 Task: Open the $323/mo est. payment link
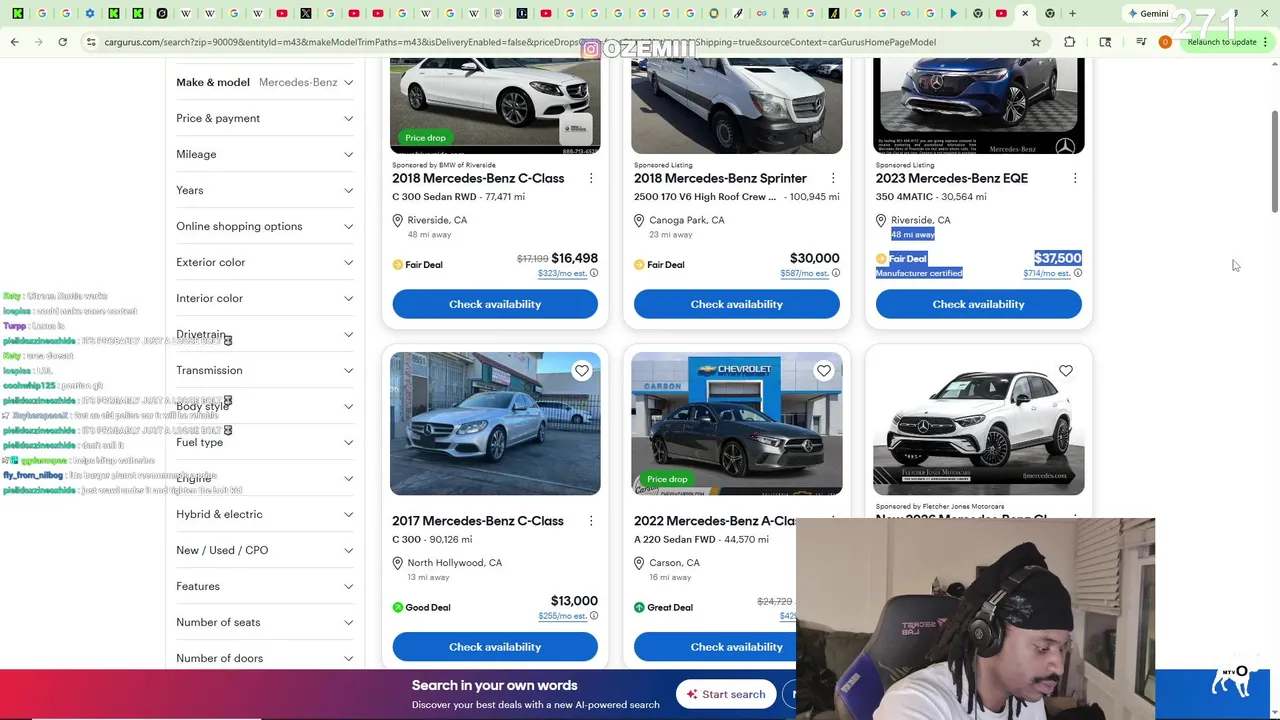click(x=562, y=273)
